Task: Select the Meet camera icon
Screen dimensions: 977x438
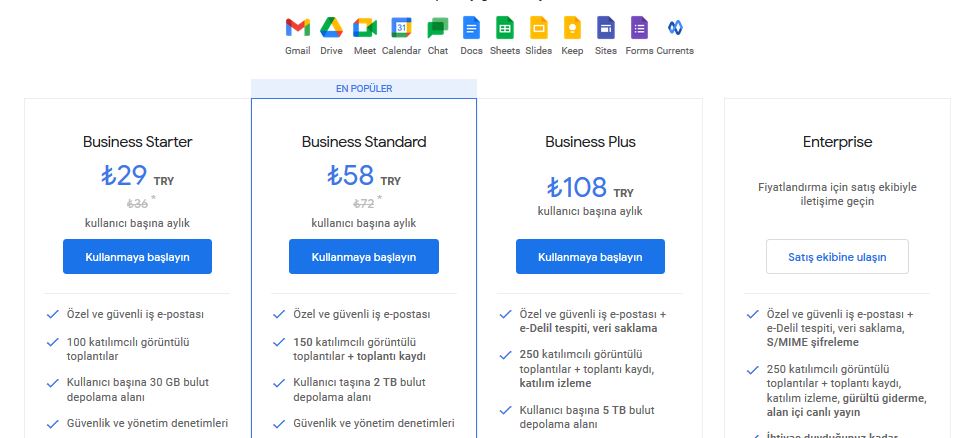Action: (365, 27)
